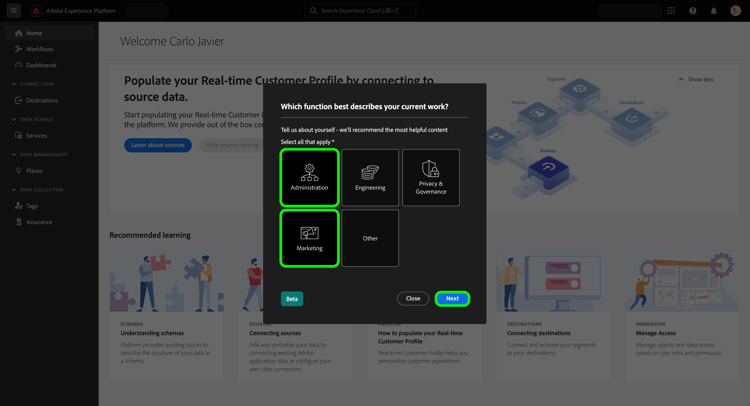Click the Beta badge button
Screen dimensions: 750x406
tap(292, 299)
